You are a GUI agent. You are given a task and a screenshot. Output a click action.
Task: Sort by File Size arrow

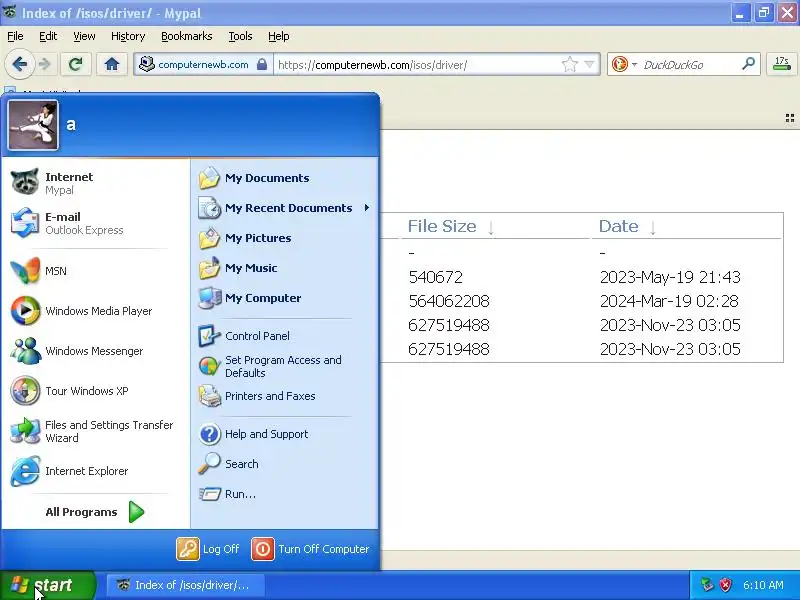pyautogui.click(x=491, y=228)
